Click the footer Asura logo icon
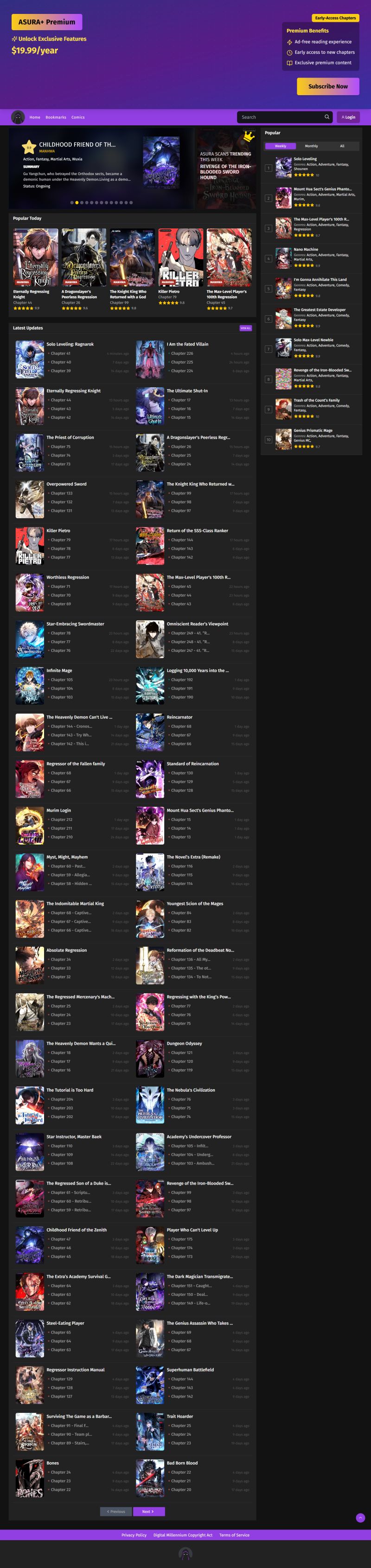The height and width of the screenshot is (1568, 371). click(185, 1555)
